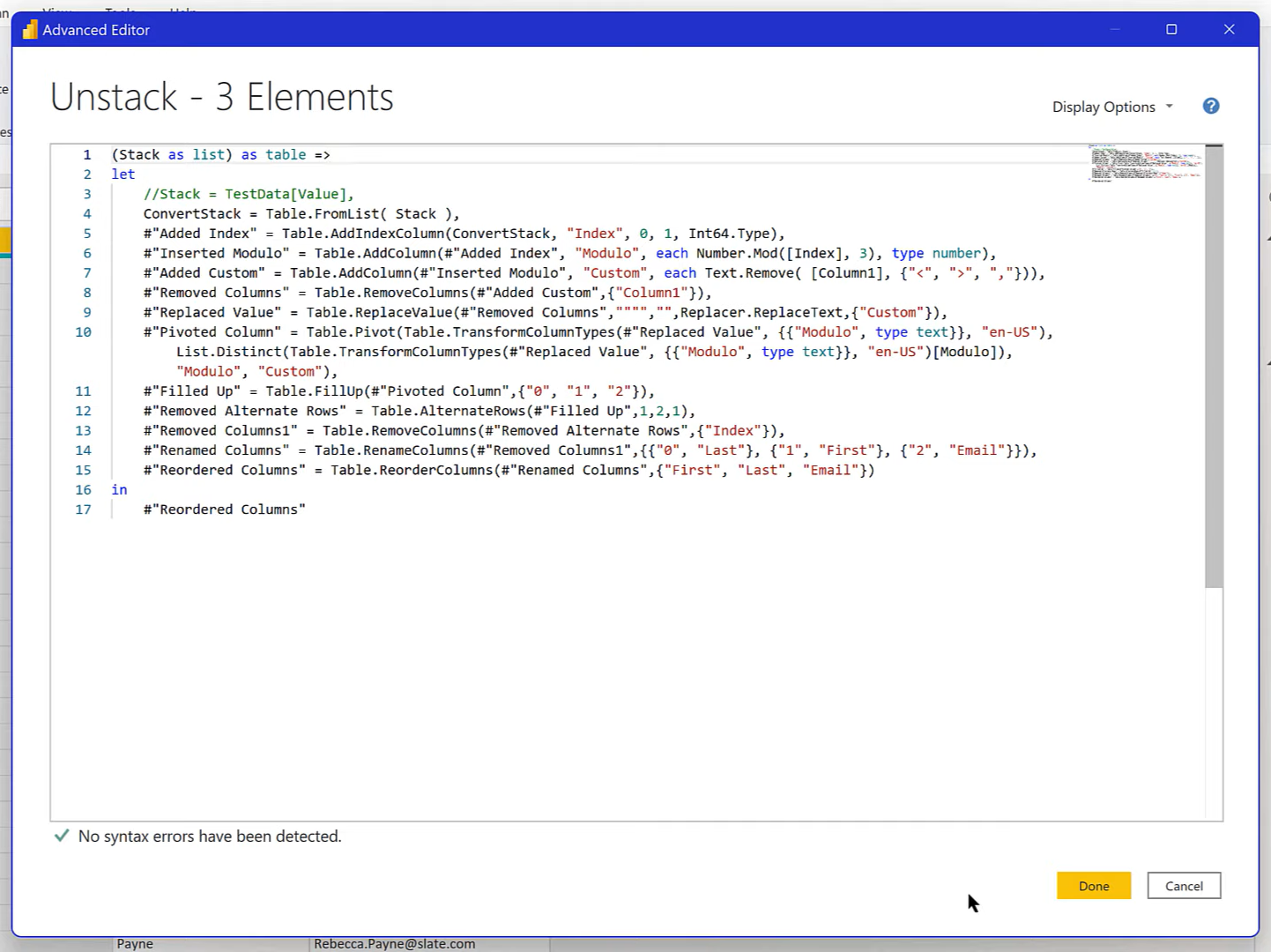Click 'Table.FillUp' on line 11
This screenshot has width=1271, height=952.
pyautogui.click(x=315, y=391)
